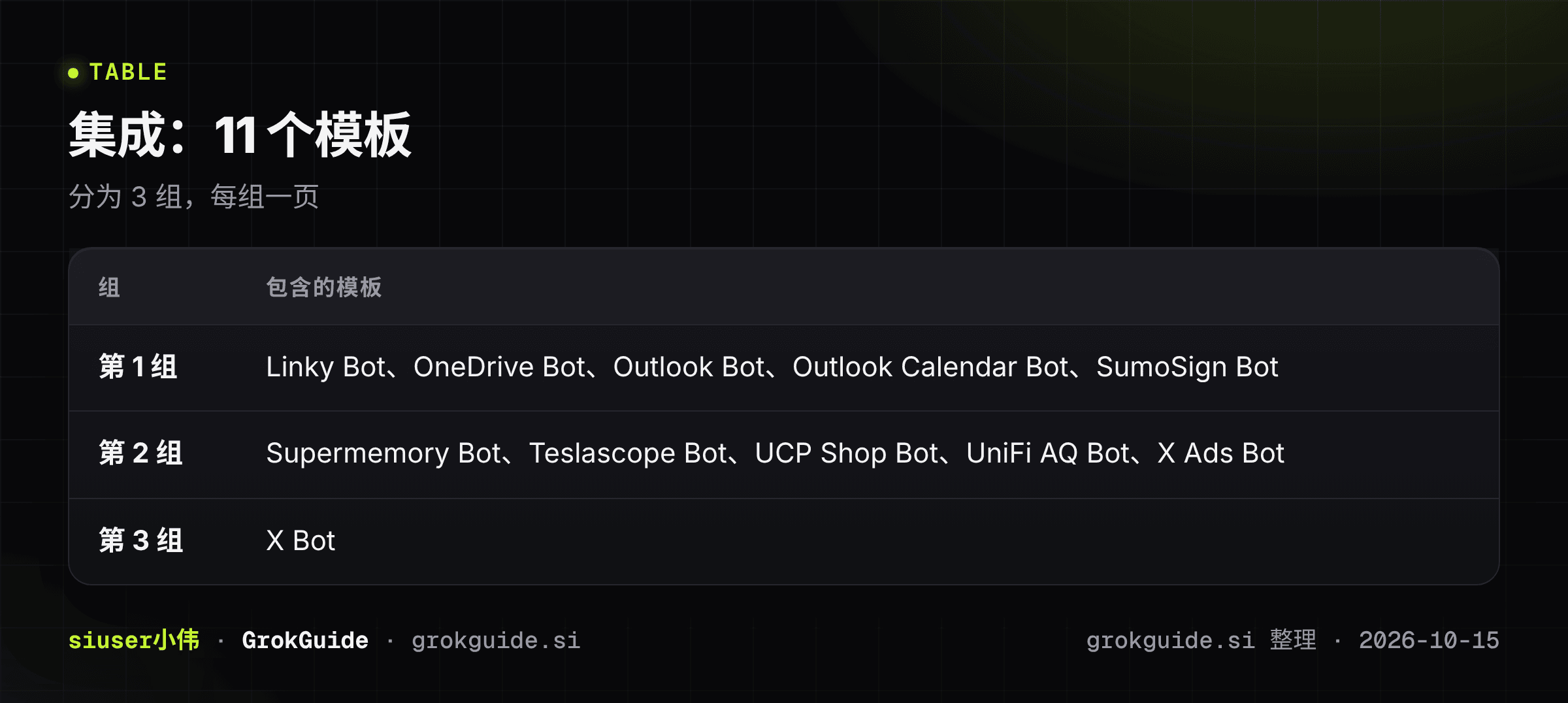Select the row label 第 1 组
This screenshot has width=1568, height=703.
click(138, 367)
